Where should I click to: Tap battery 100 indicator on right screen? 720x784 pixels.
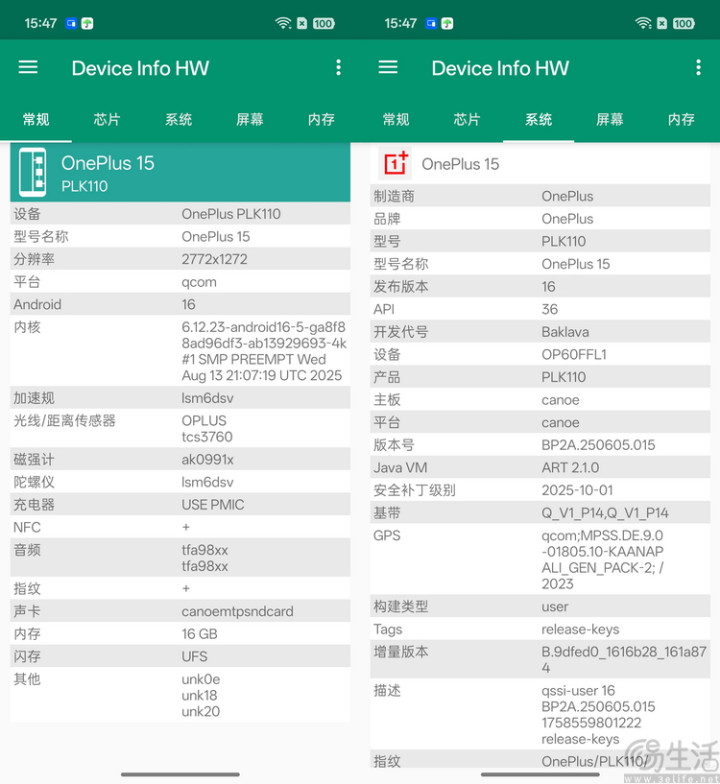(683, 24)
